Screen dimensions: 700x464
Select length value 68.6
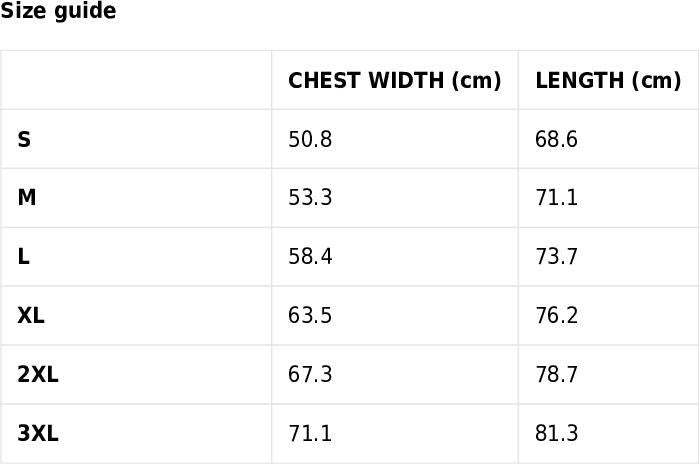coord(557,140)
